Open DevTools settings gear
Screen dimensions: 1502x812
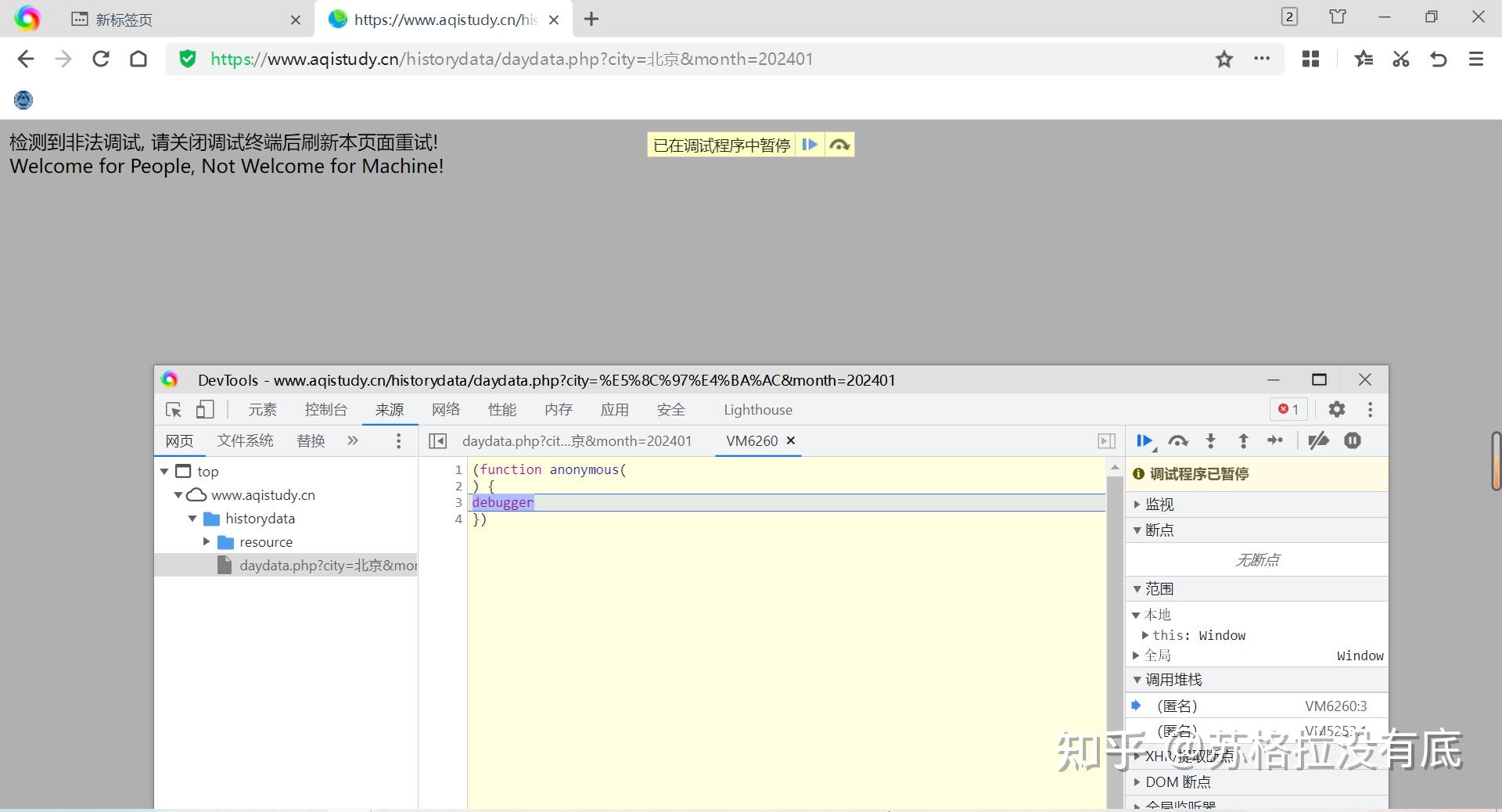1337,409
